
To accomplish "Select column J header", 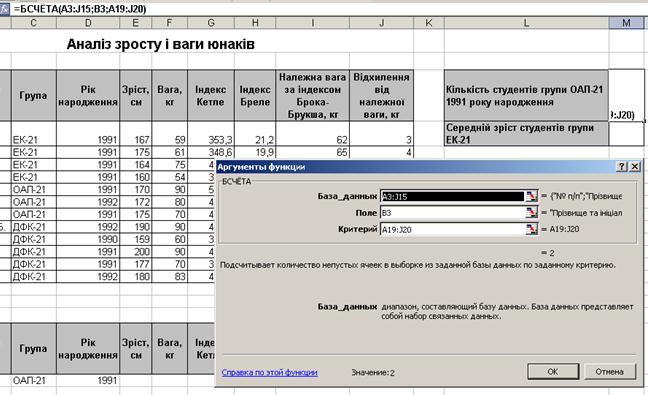I will (381, 23).
